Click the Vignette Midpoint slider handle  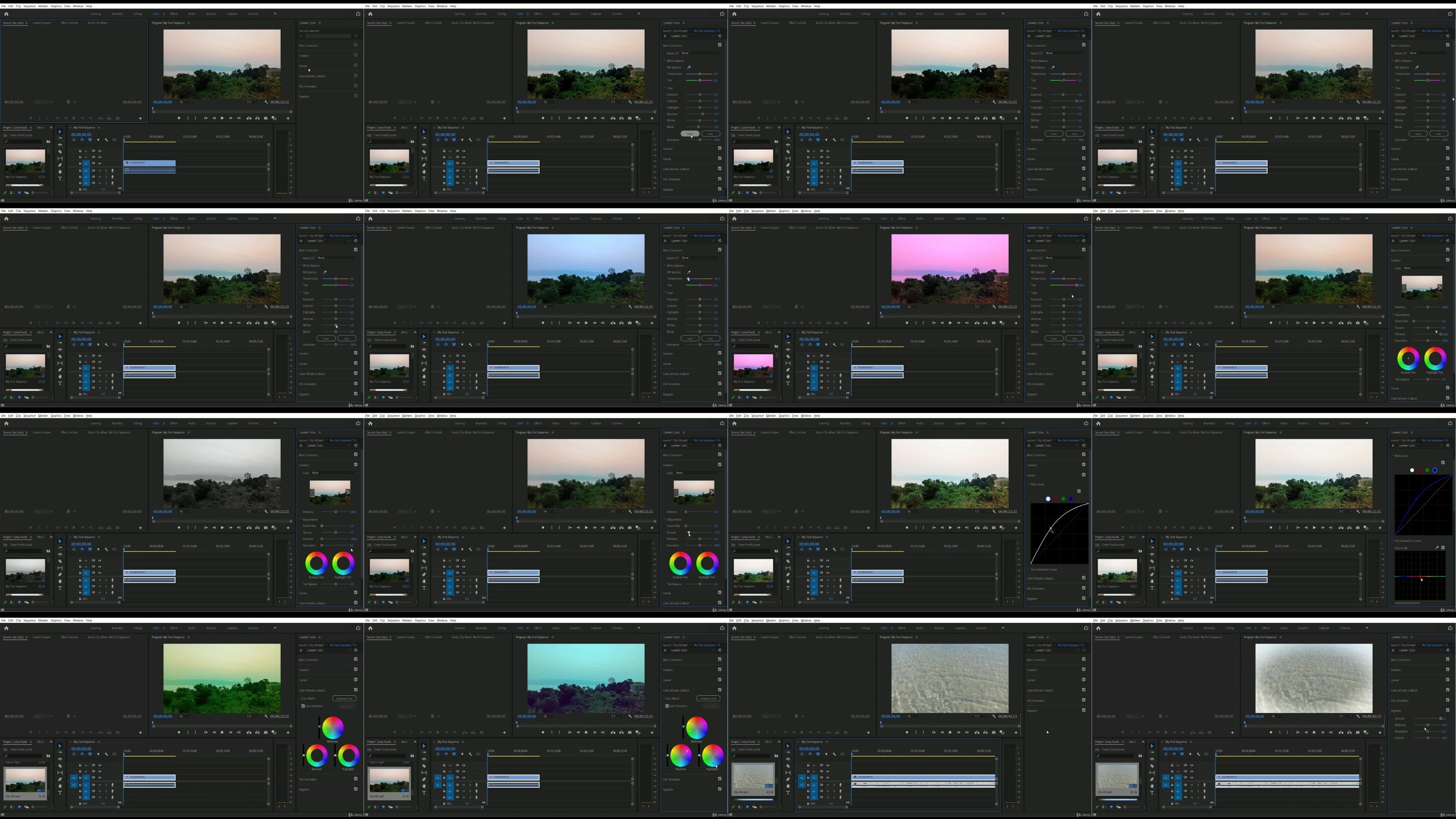click(x=1428, y=725)
